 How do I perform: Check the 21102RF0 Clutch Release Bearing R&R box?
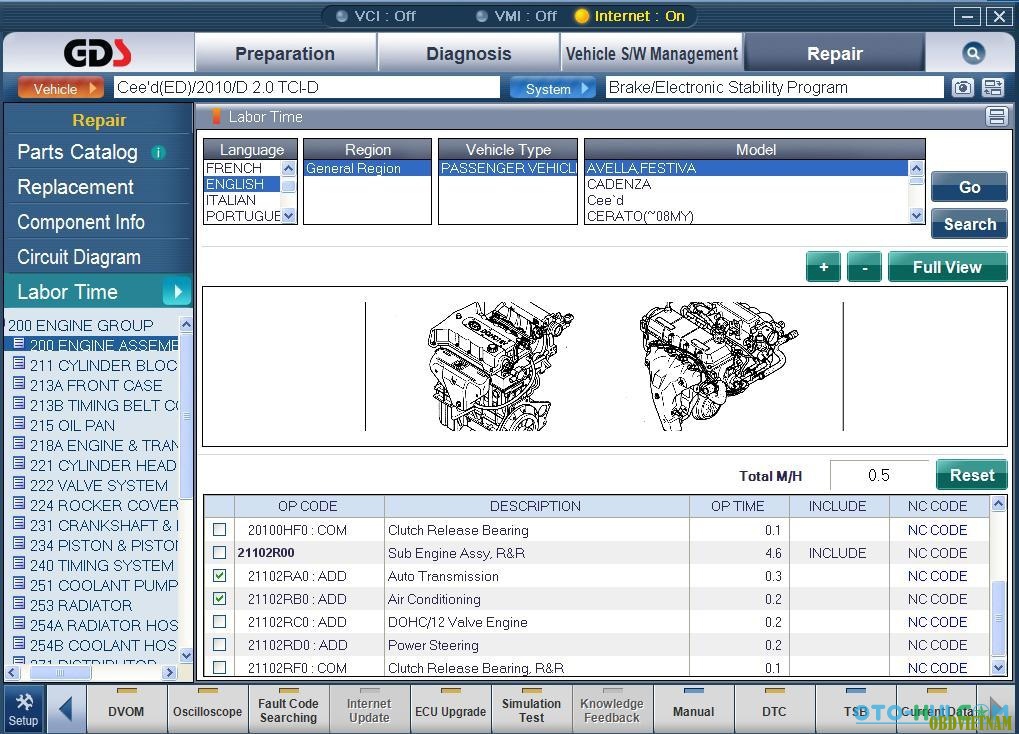220,667
